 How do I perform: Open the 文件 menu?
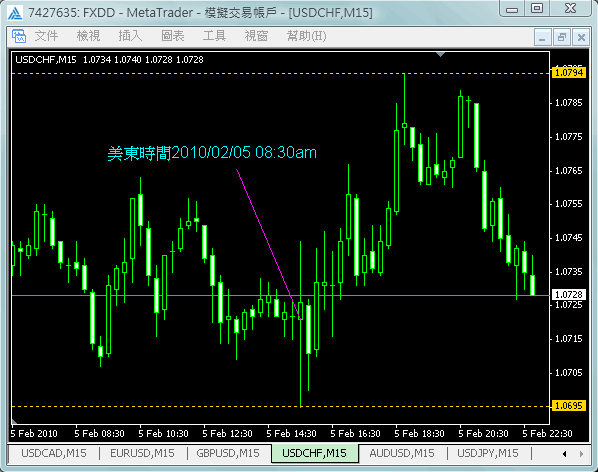point(47,36)
